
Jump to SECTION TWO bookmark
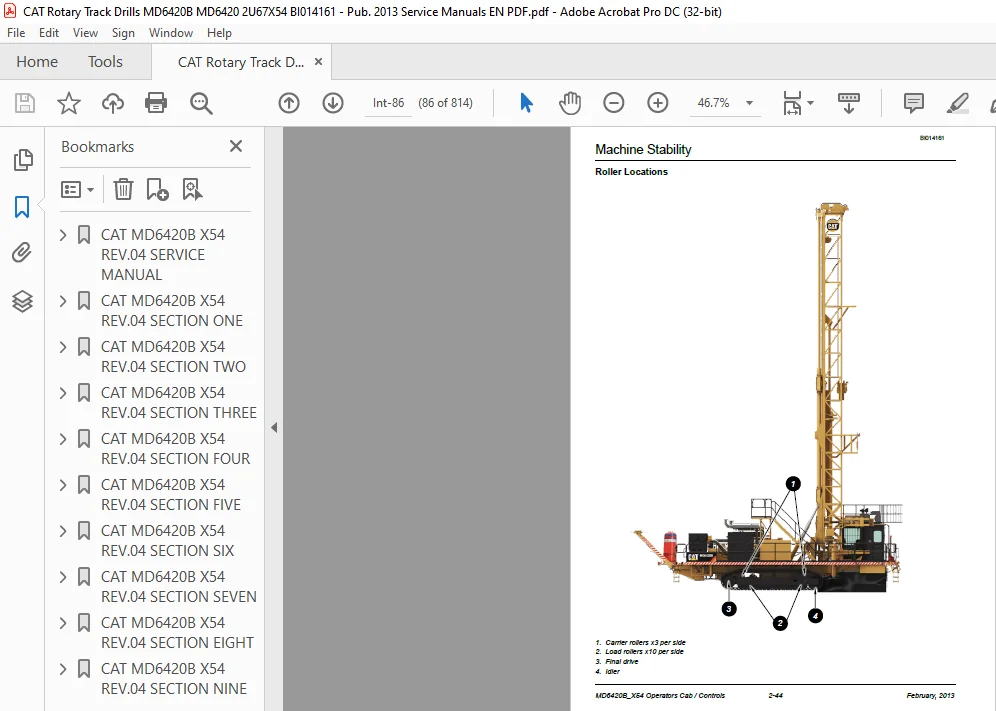[x=173, y=356]
